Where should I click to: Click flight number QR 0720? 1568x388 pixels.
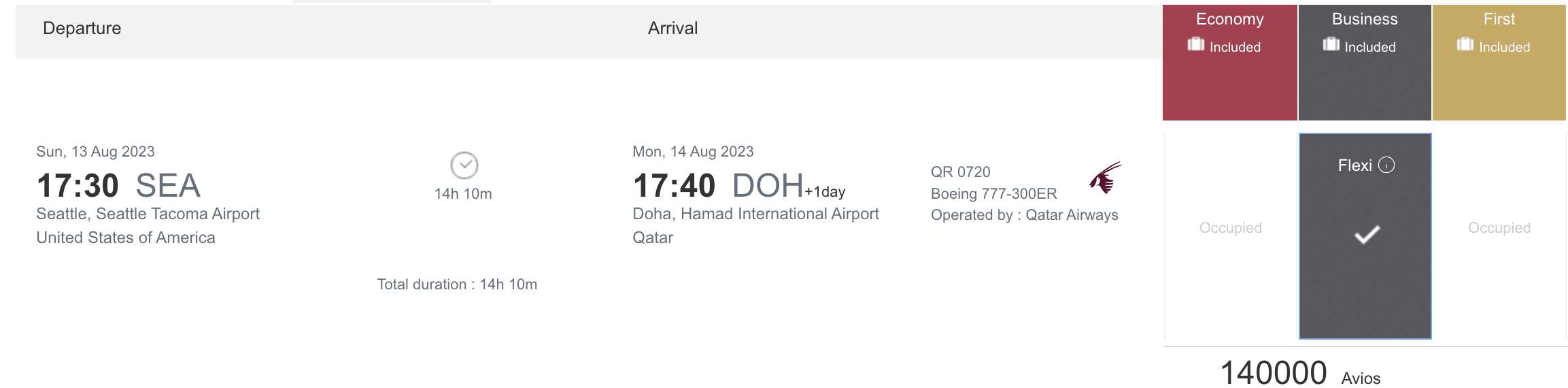click(960, 172)
